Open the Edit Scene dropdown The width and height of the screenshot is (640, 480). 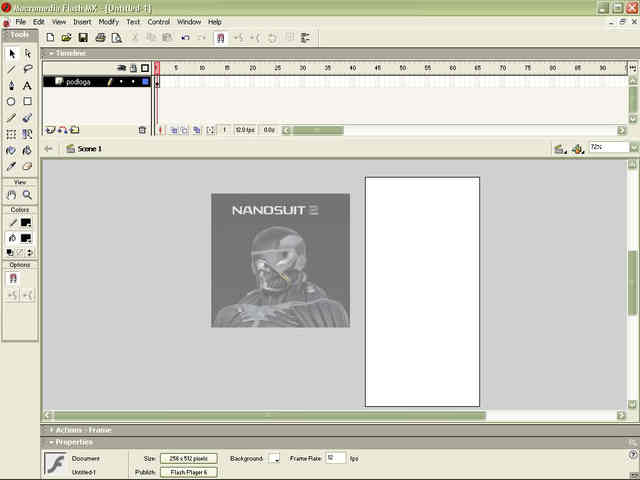[x=560, y=149]
